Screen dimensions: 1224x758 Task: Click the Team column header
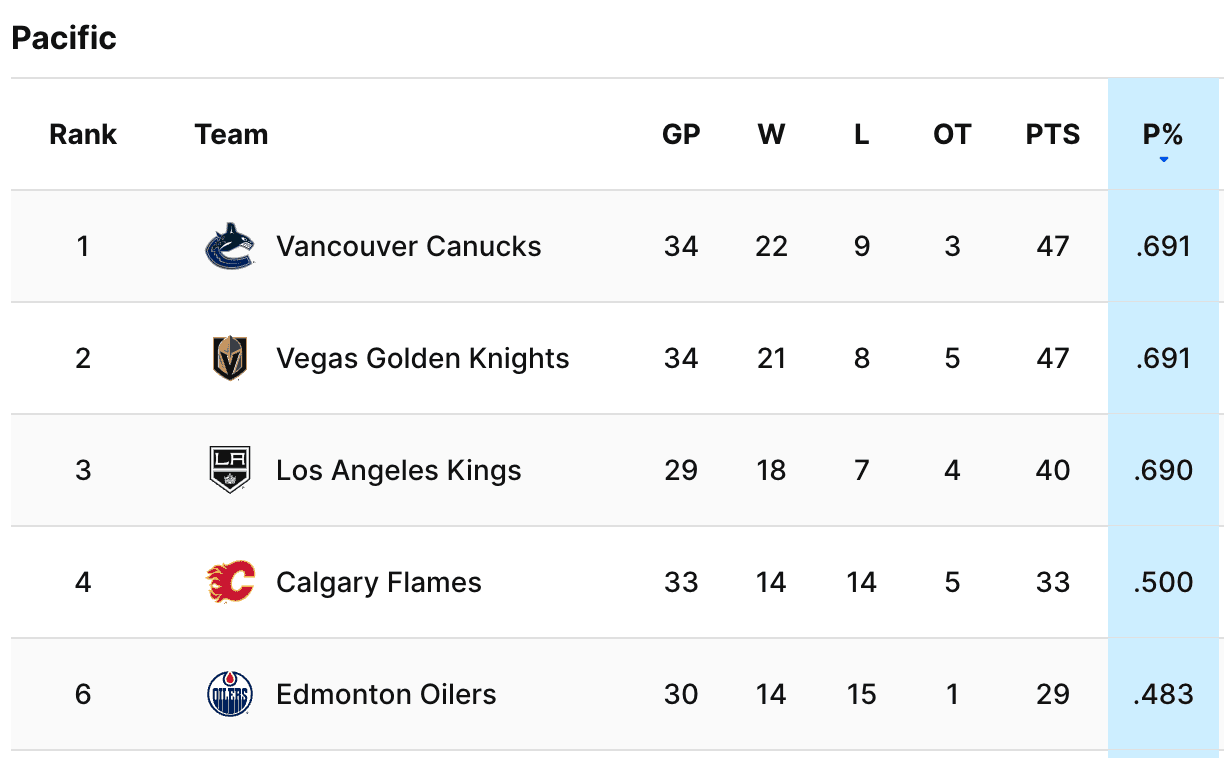[x=231, y=134]
